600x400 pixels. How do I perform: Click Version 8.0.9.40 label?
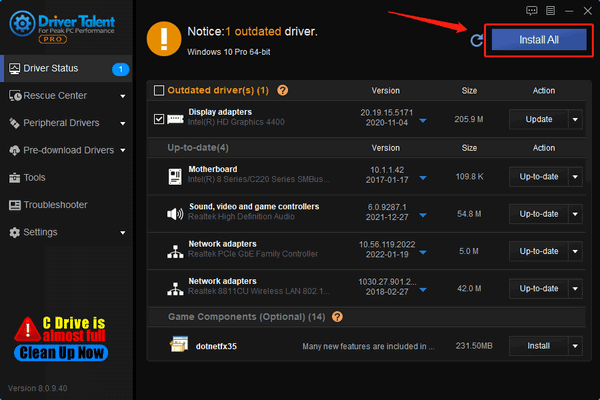click(38, 388)
